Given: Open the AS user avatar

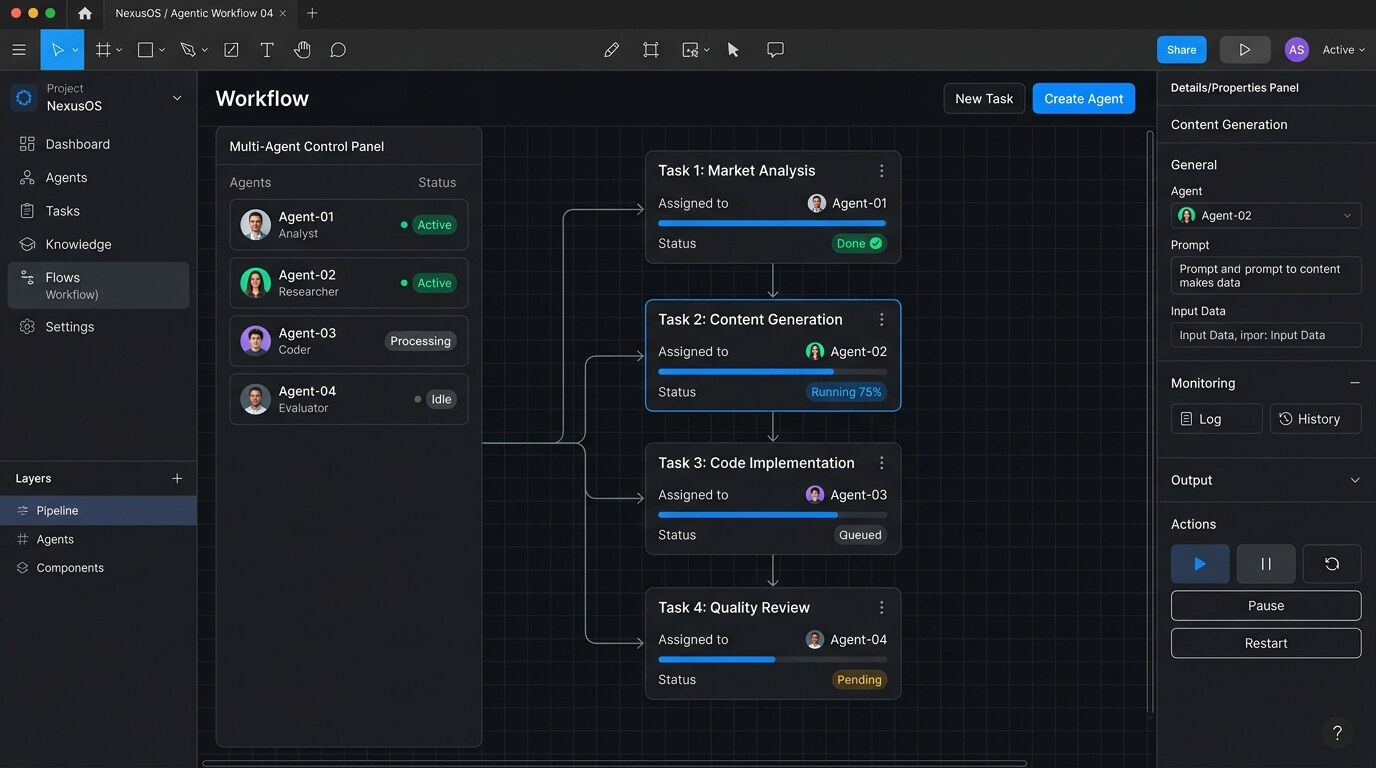Looking at the screenshot, I should tap(1297, 50).
